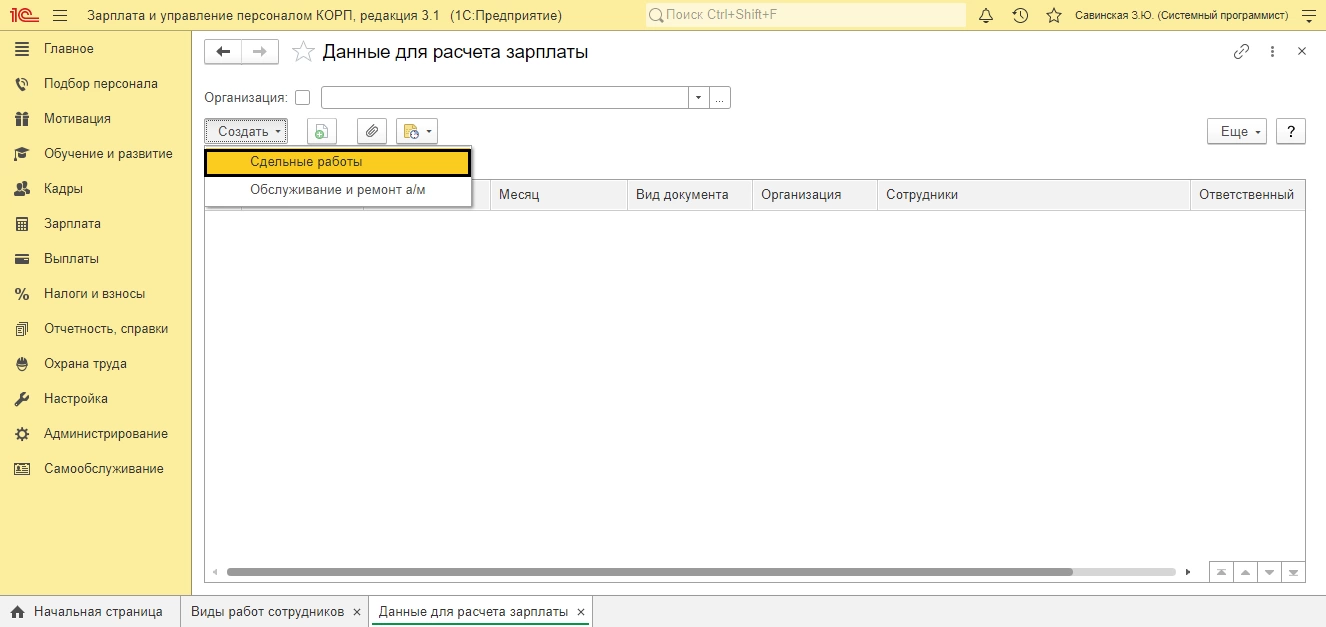Click the left arrow of the horizontal scrollbar
Image resolution: width=1326 pixels, height=627 pixels.
click(214, 573)
